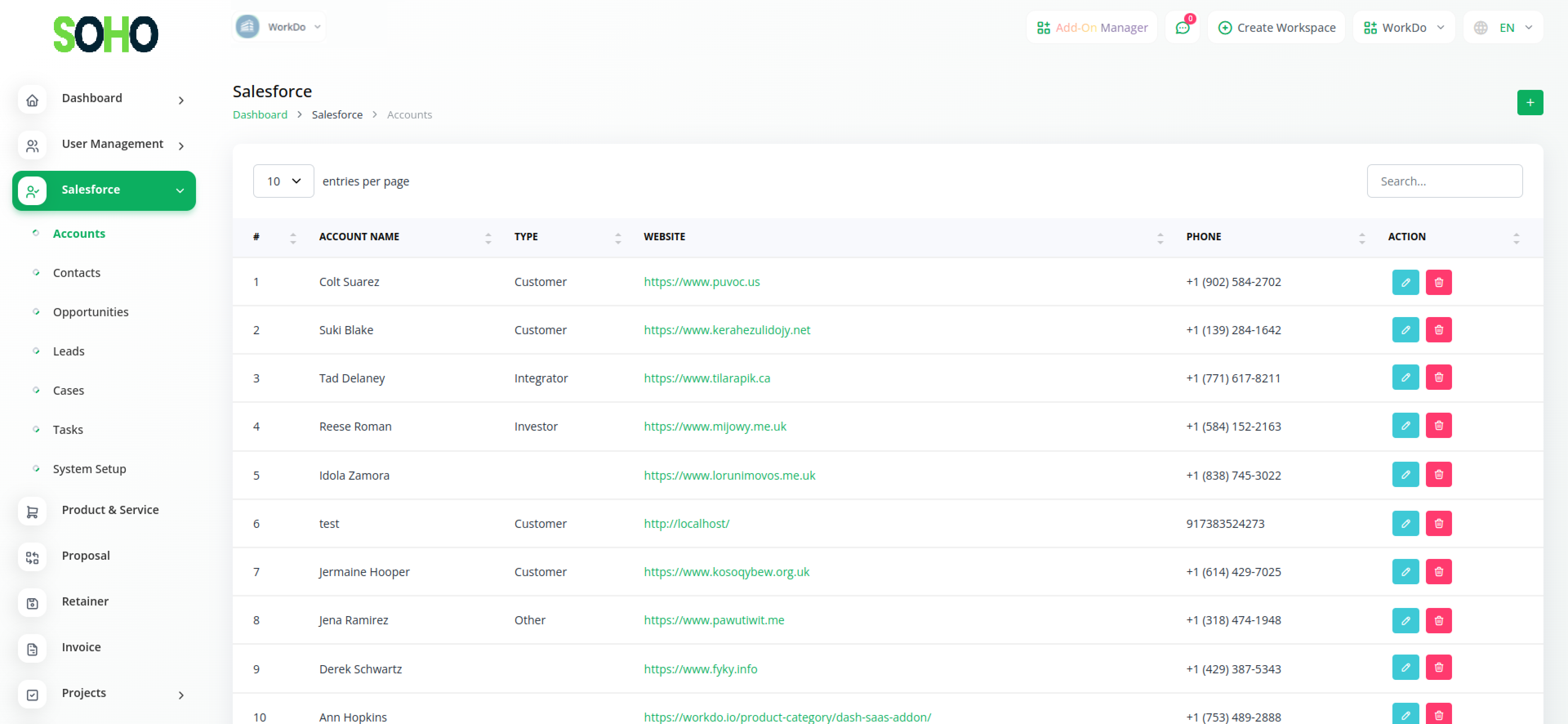Click the Create Workspace button

(x=1276, y=27)
